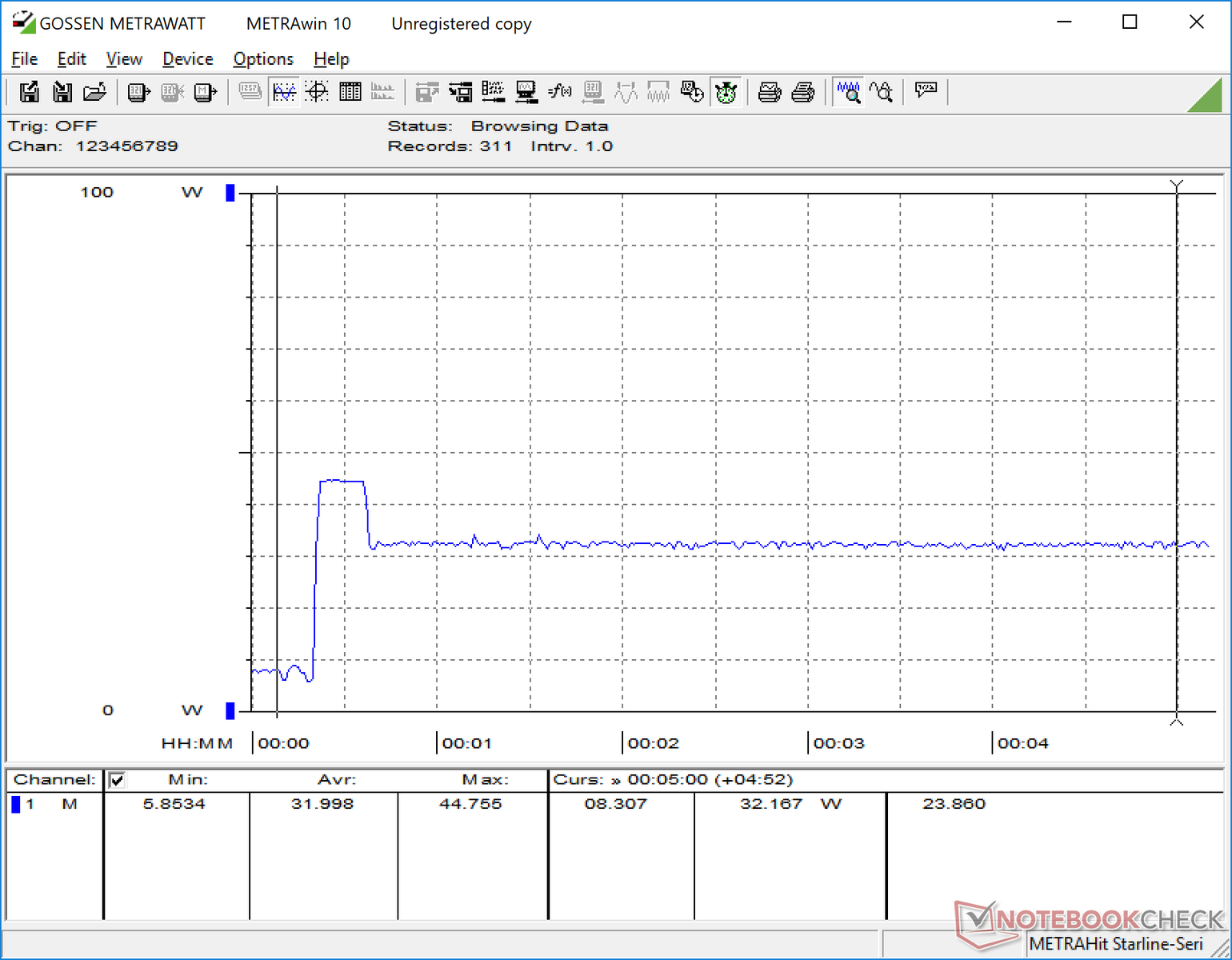Click the grayed meter settings icon
Viewport: 1232px width, 960px height.
coord(593,92)
